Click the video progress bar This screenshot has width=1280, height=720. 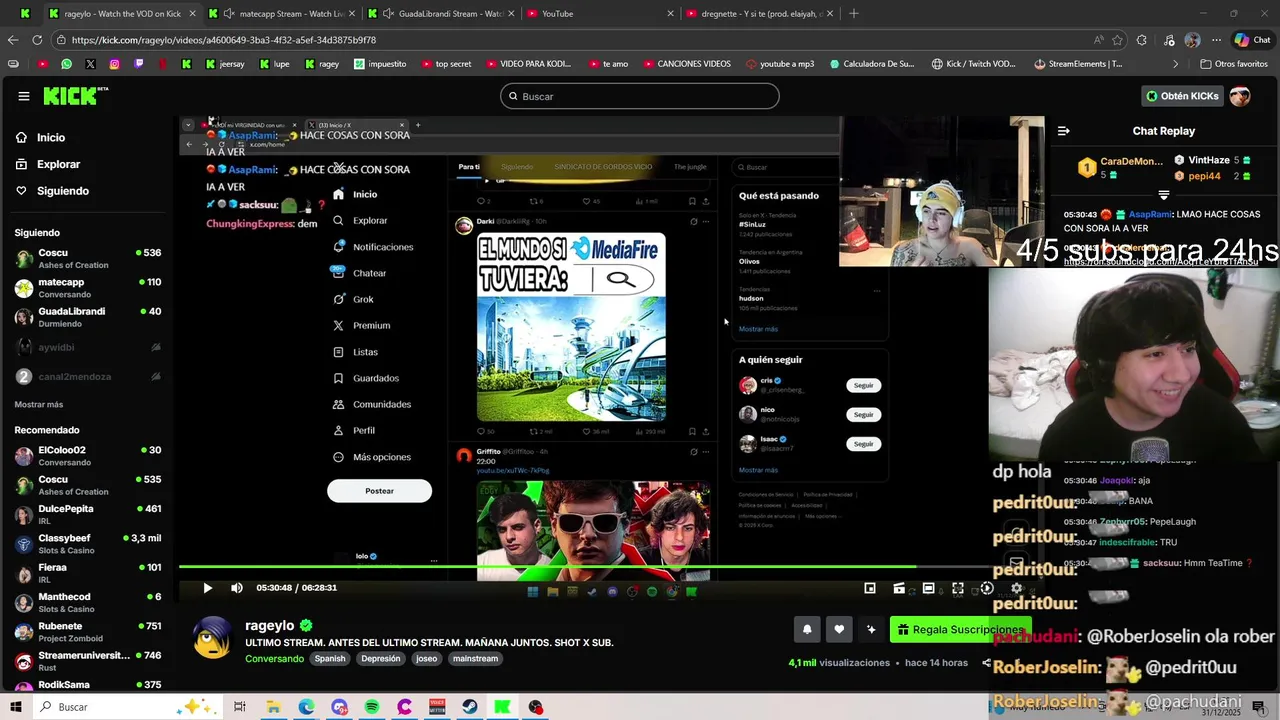point(610,568)
